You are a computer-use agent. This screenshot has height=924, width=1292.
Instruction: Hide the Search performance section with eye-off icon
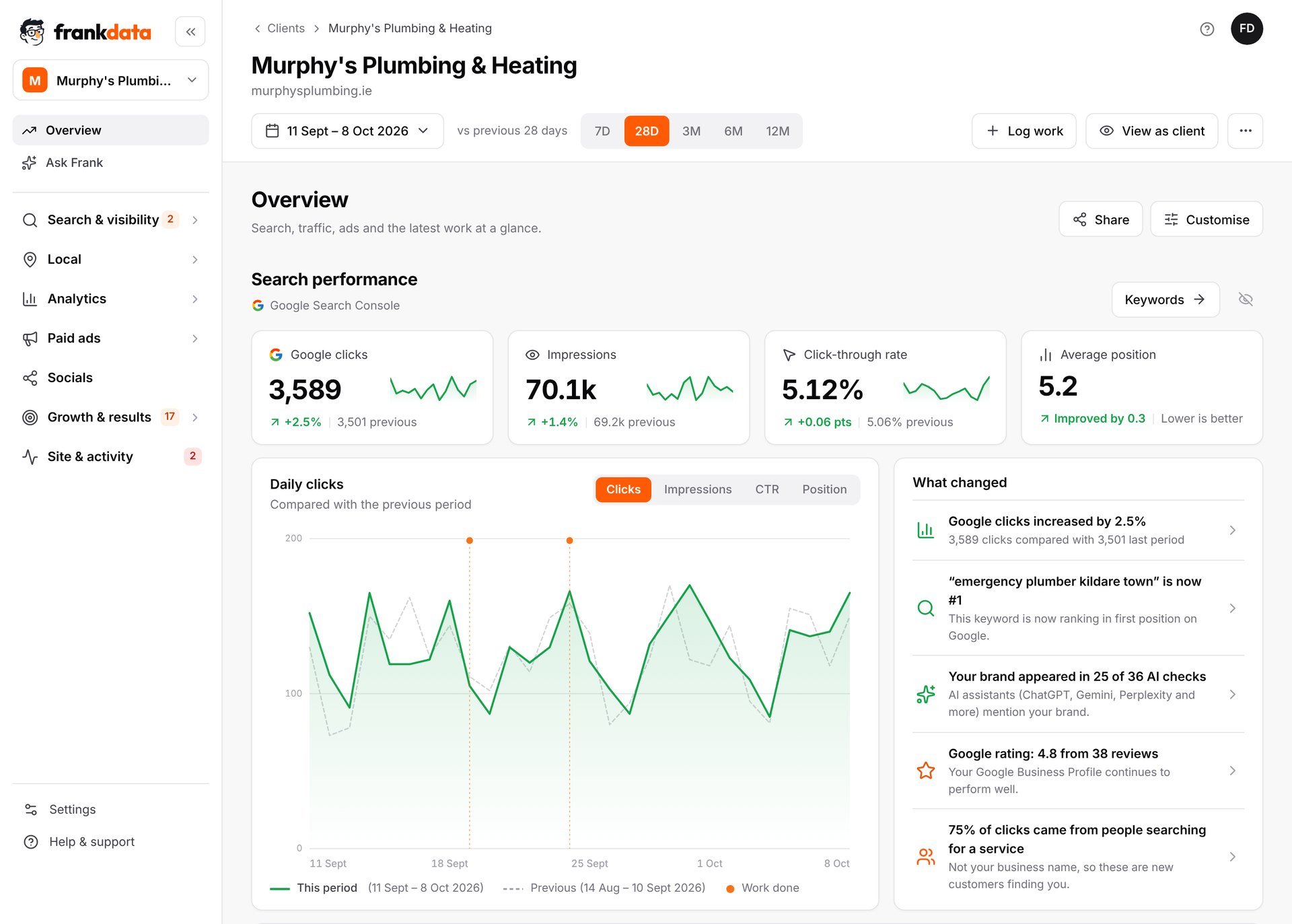(1246, 299)
